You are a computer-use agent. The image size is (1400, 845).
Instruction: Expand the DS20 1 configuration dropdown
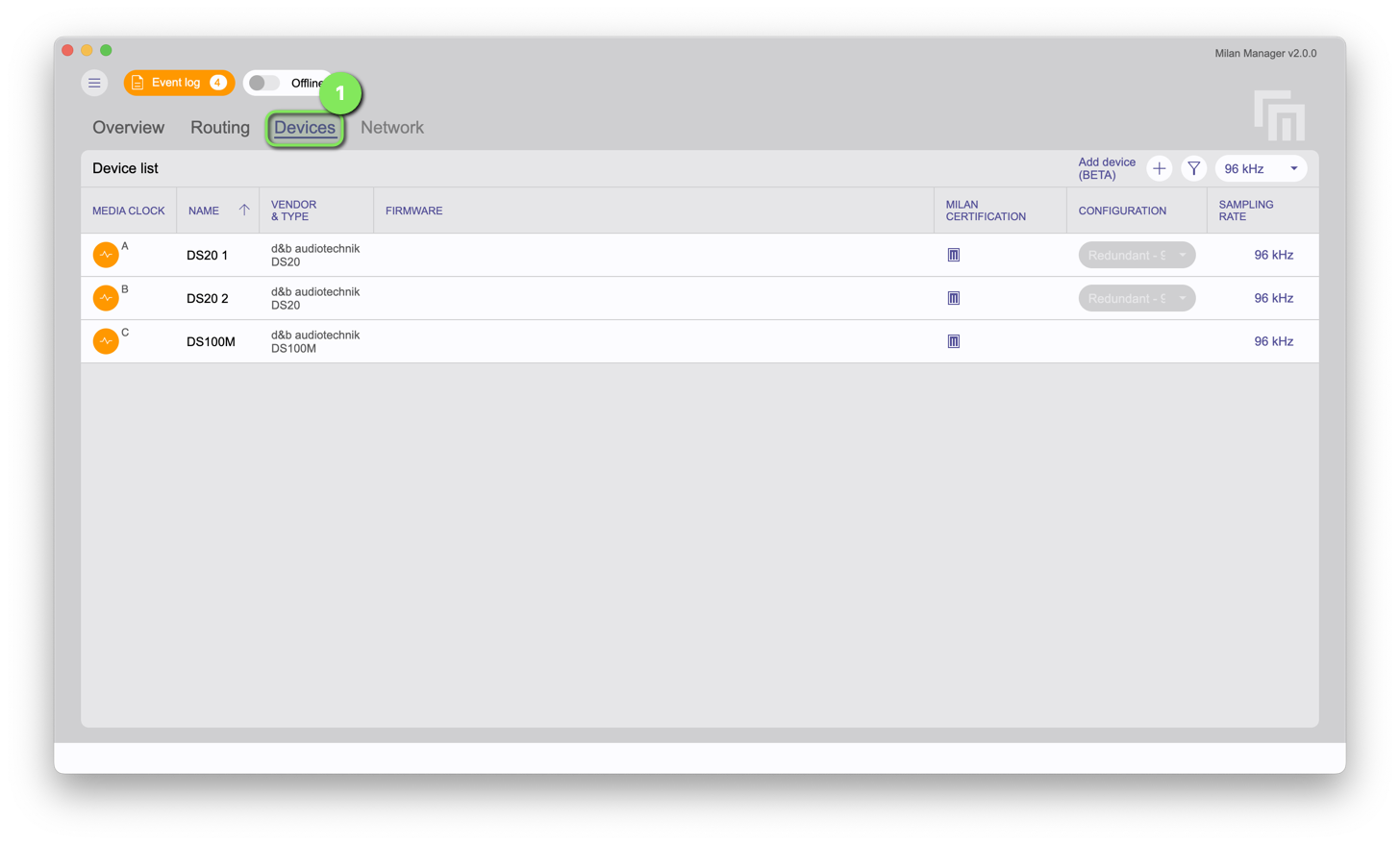[x=1137, y=255]
